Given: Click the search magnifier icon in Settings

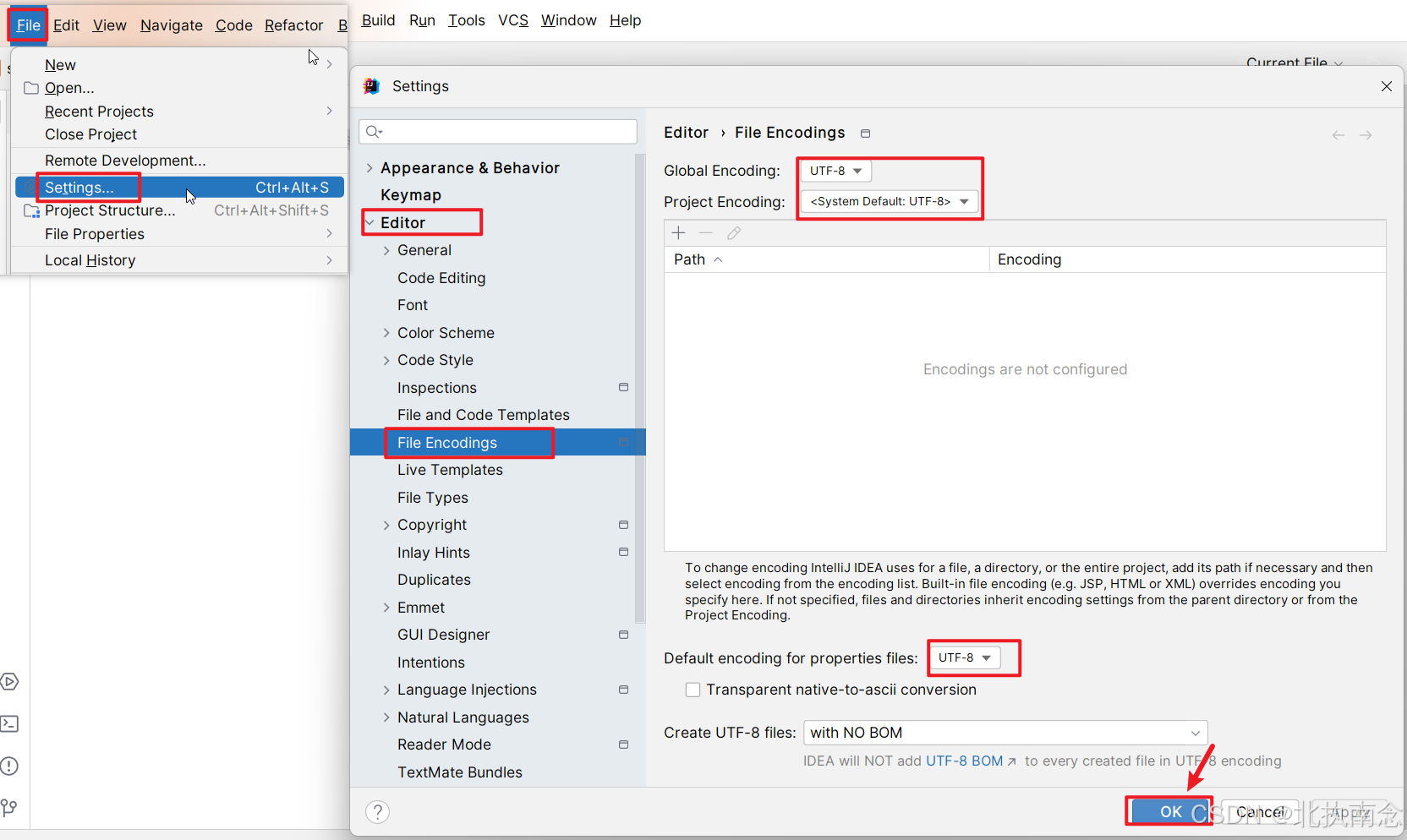Looking at the screenshot, I should point(374,131).
